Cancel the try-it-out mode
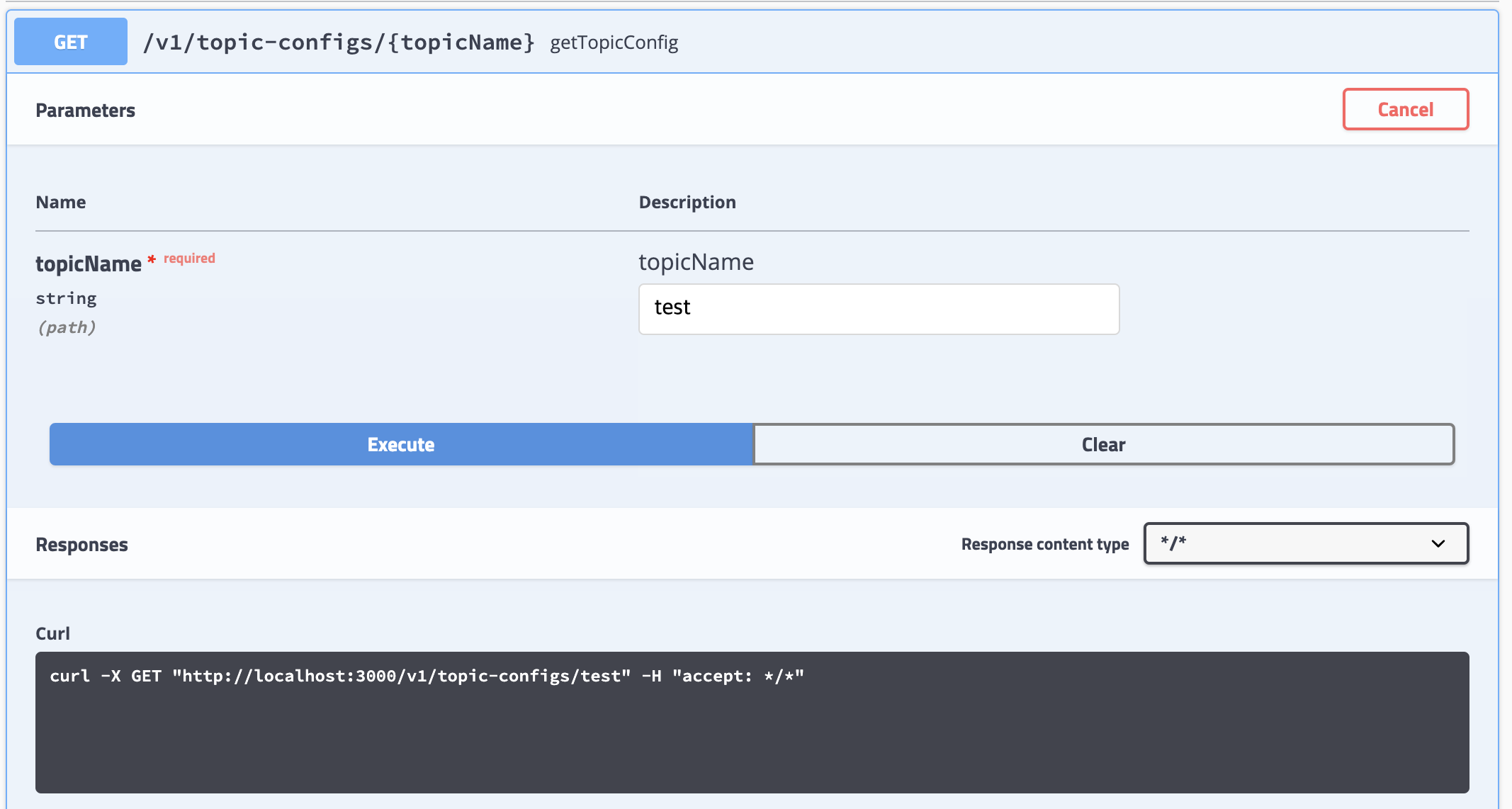Viewport: 1512px width, 809px height. tap(1406, 109)
